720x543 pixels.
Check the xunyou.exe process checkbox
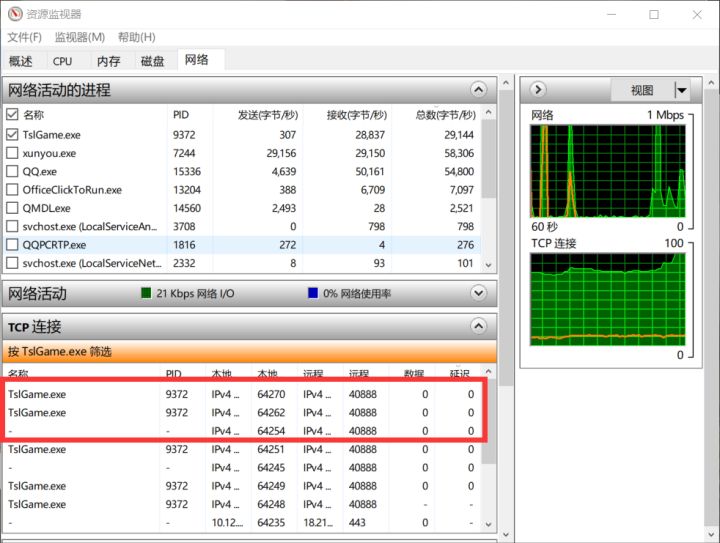pyautogui.click(x=12, y=153)
